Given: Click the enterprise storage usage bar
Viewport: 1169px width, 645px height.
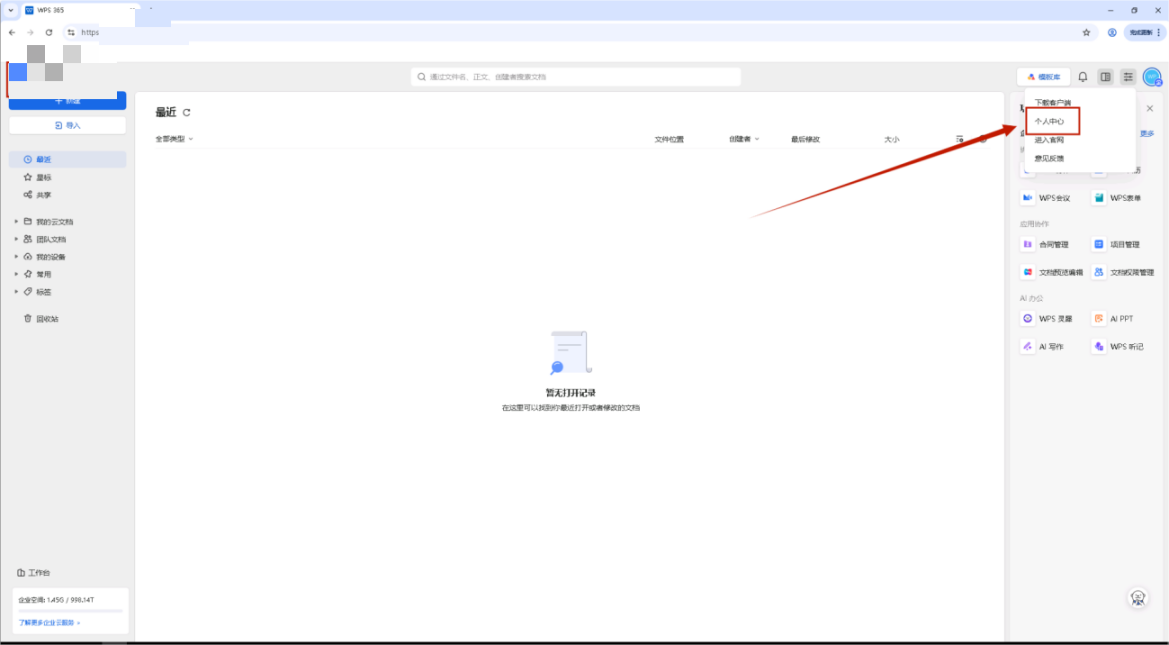Looking at the screenshot, I should tap(70, 611).
